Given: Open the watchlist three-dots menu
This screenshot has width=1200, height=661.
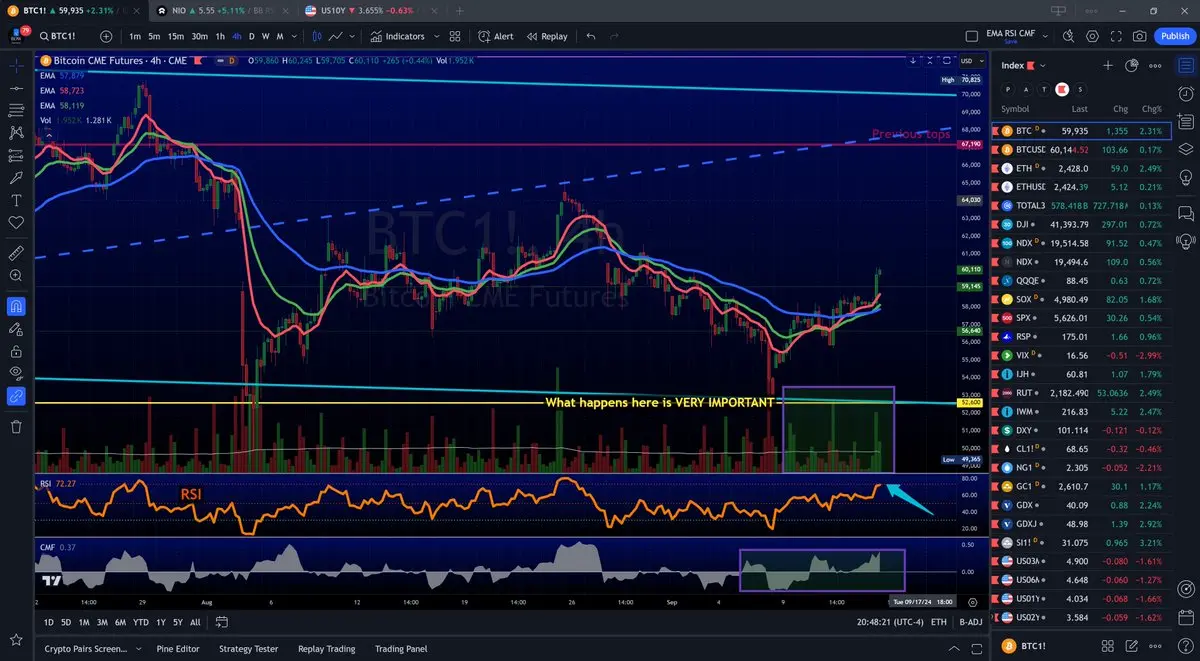Looking at the screenshot, I should coord(1156,65).
